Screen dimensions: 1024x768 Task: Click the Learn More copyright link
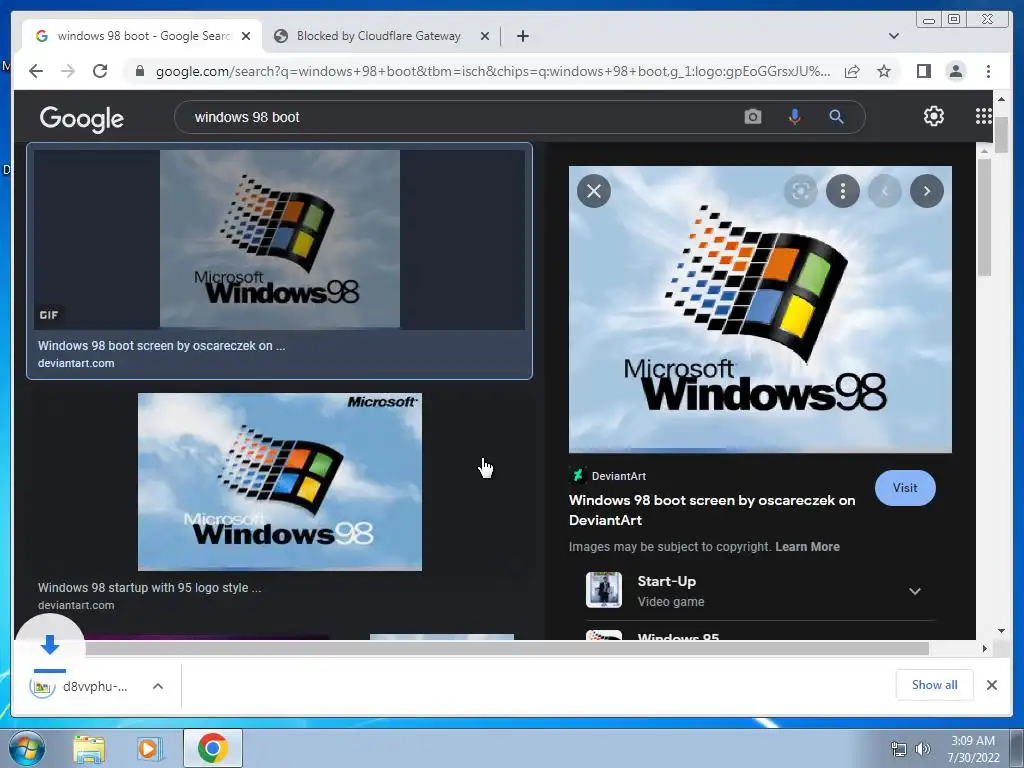click(807, 547)
